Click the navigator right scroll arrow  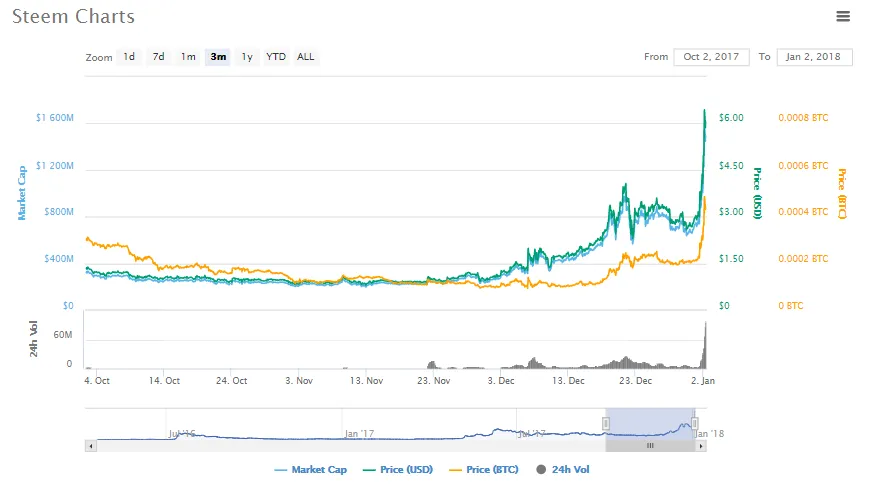(701, 446)
